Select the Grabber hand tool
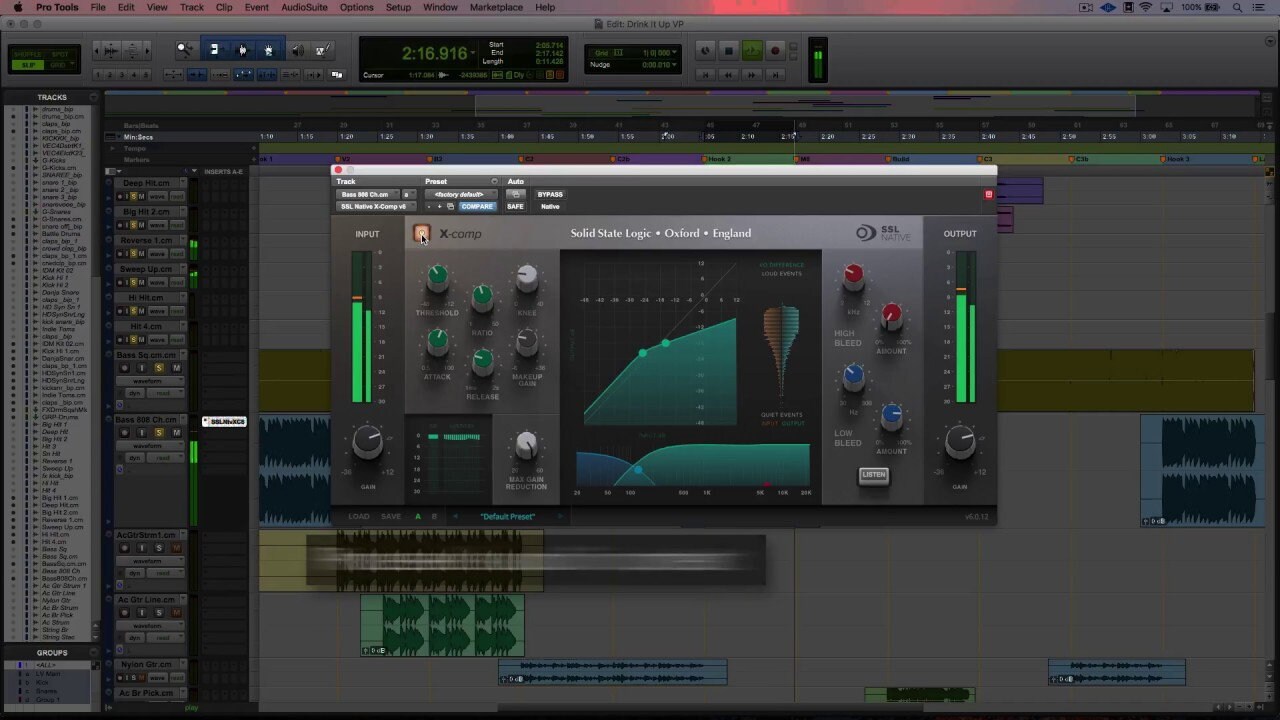 (268, 49)
